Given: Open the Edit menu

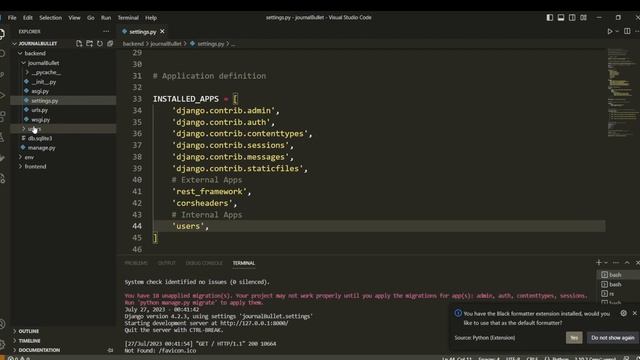Looking at the screenshot, I should tap(27, 18).
